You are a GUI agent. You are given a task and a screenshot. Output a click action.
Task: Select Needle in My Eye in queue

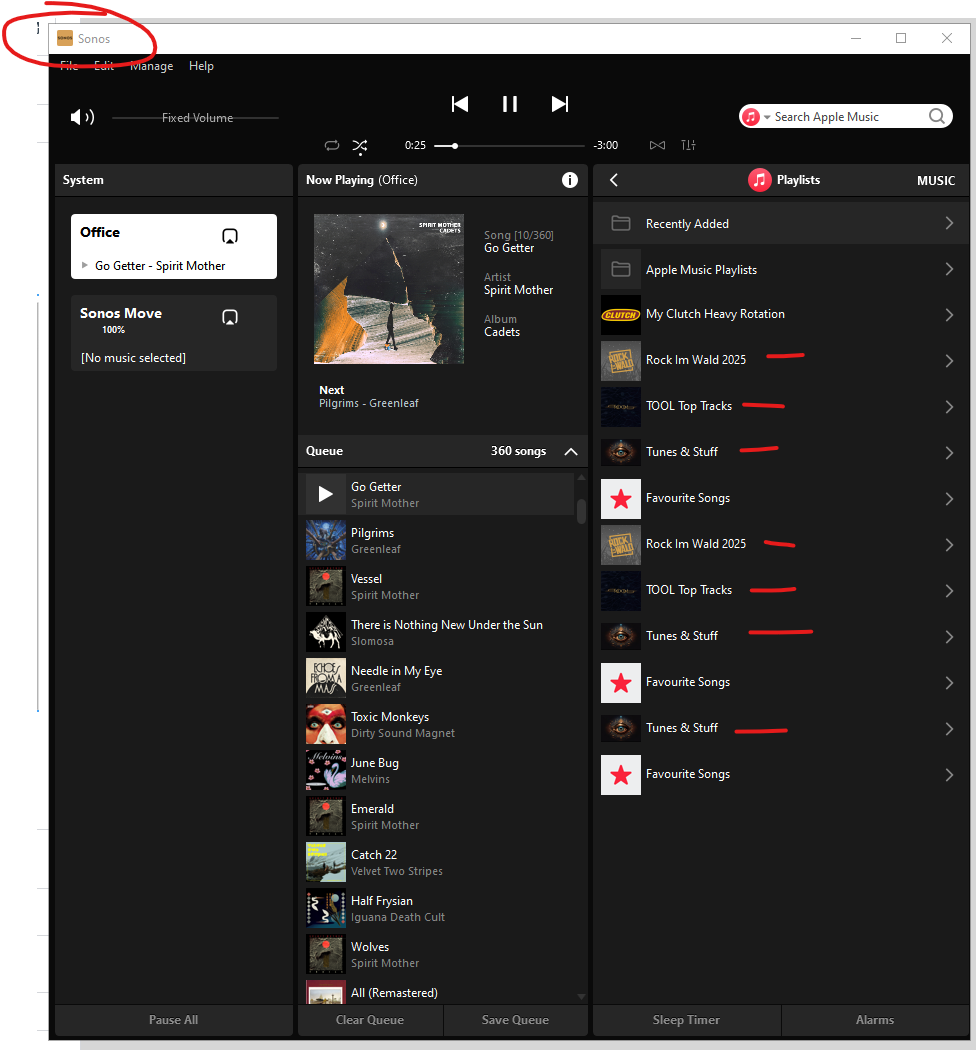440,678
